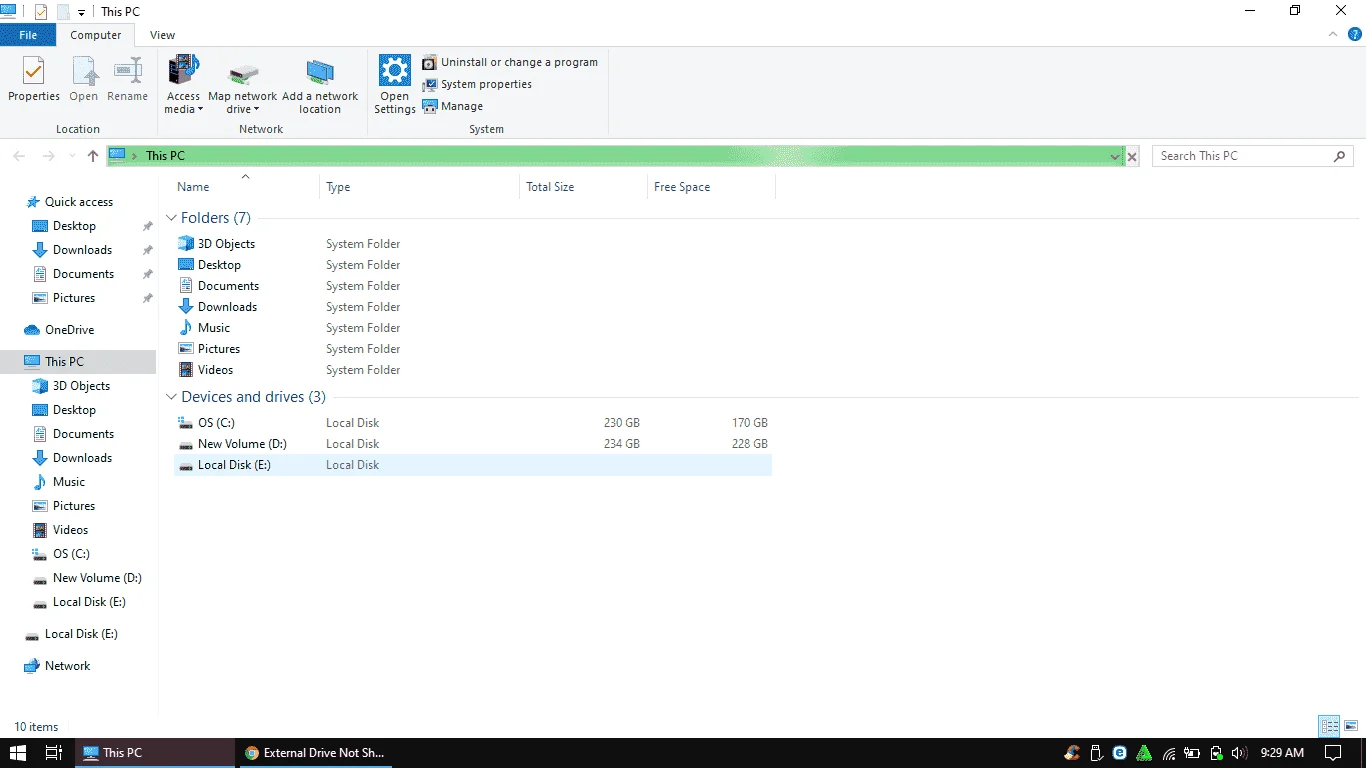
Task: Switch to the View ribbon tab
Action: [162, 35]
